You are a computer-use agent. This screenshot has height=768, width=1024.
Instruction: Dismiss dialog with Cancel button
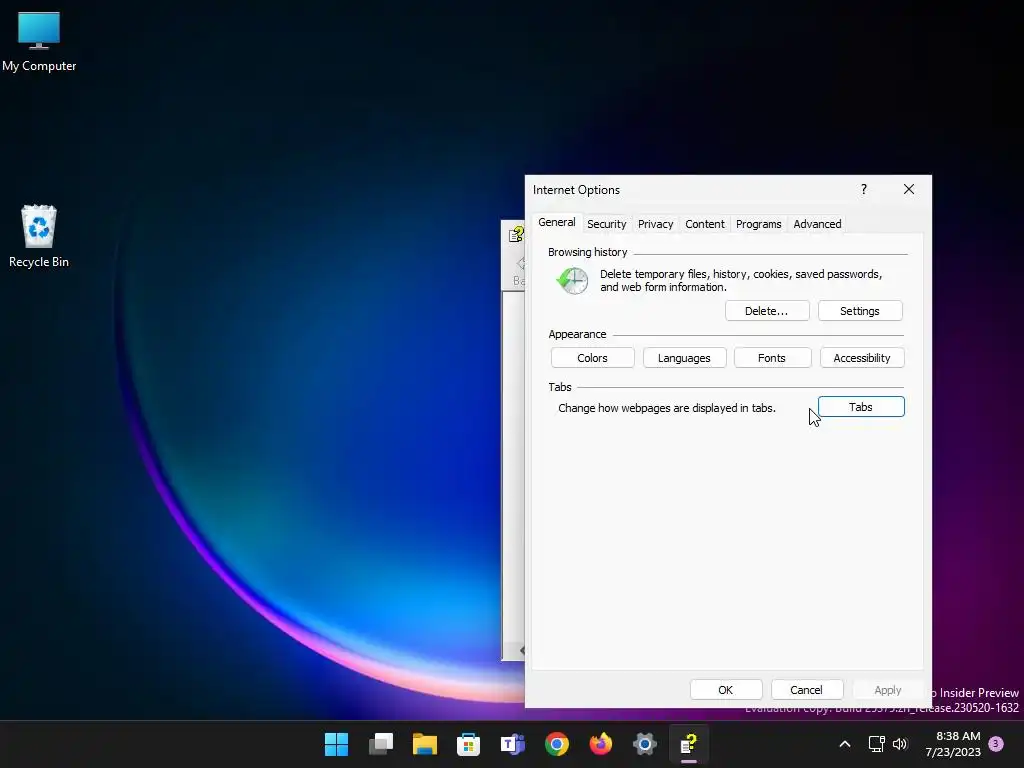807,690
